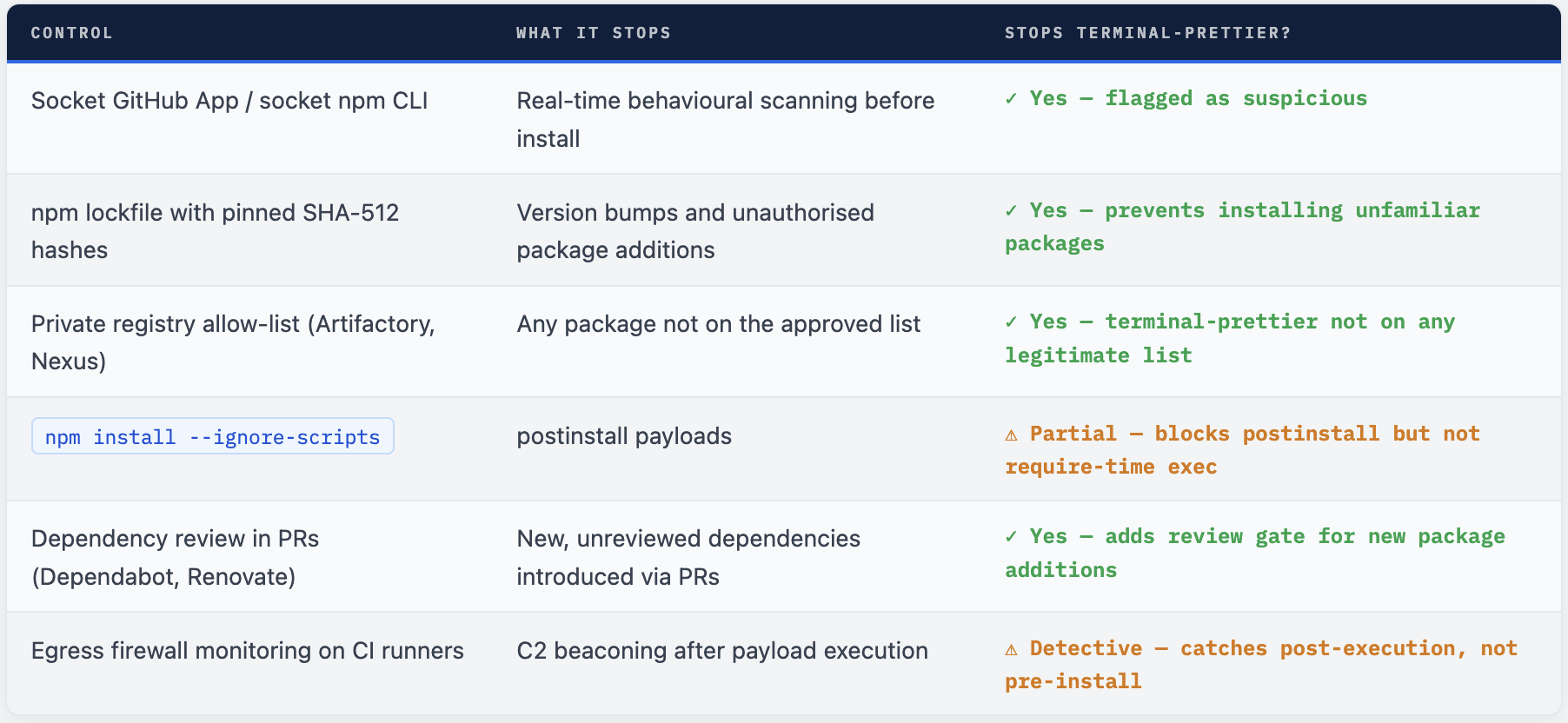
Task: Select the "WHAT IT STOPS" column header
Action: point(593,33)
